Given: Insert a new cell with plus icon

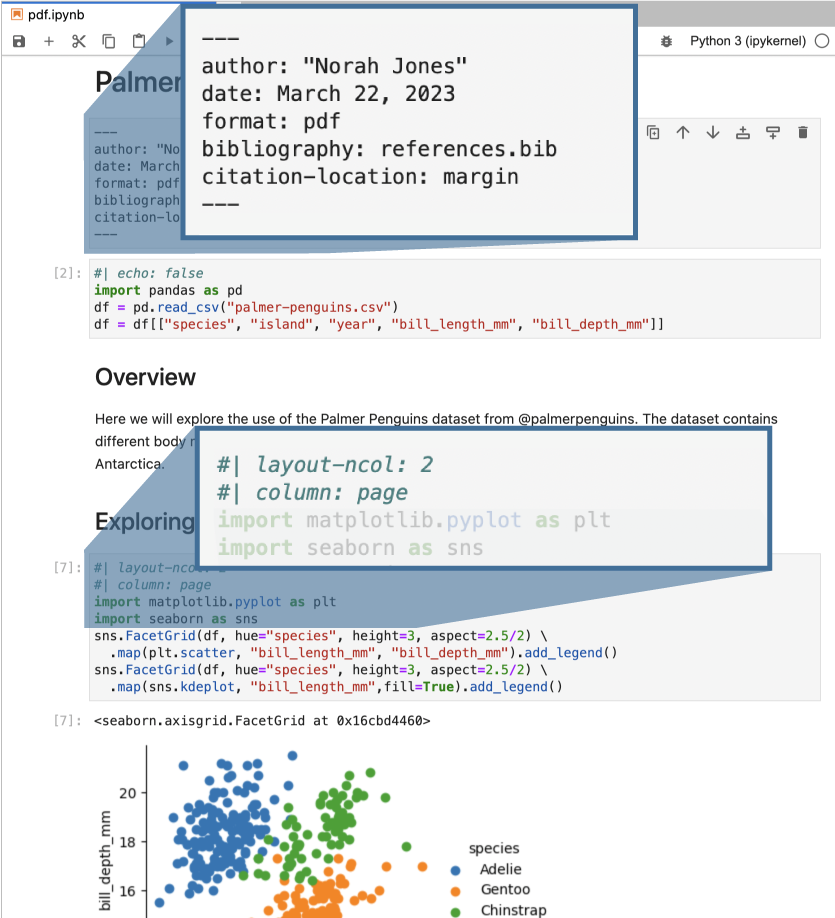Looking at the screenshot, I should [x=49, y=41].
